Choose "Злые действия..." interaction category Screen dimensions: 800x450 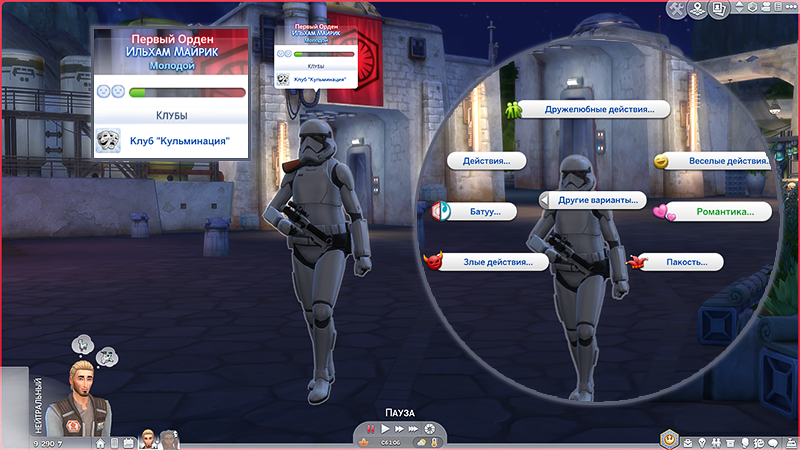pos(492,262)
